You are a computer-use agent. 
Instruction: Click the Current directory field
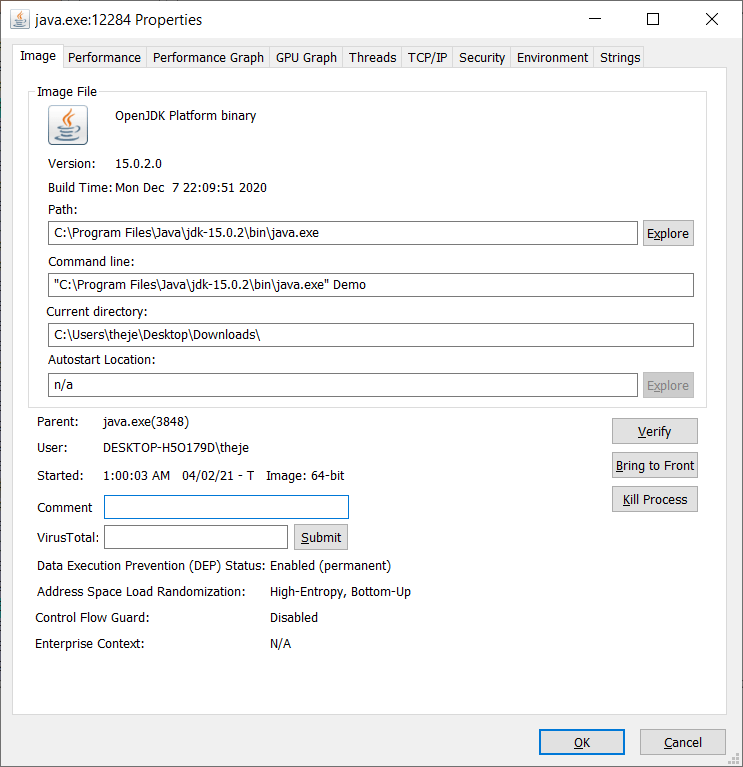pos(371,335)
